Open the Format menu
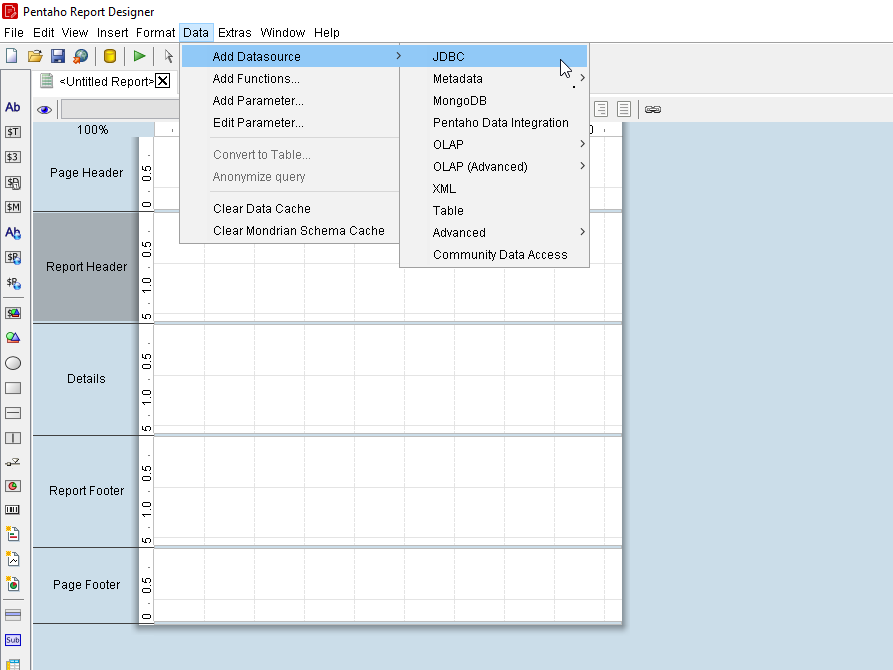 tap(155, 32)
